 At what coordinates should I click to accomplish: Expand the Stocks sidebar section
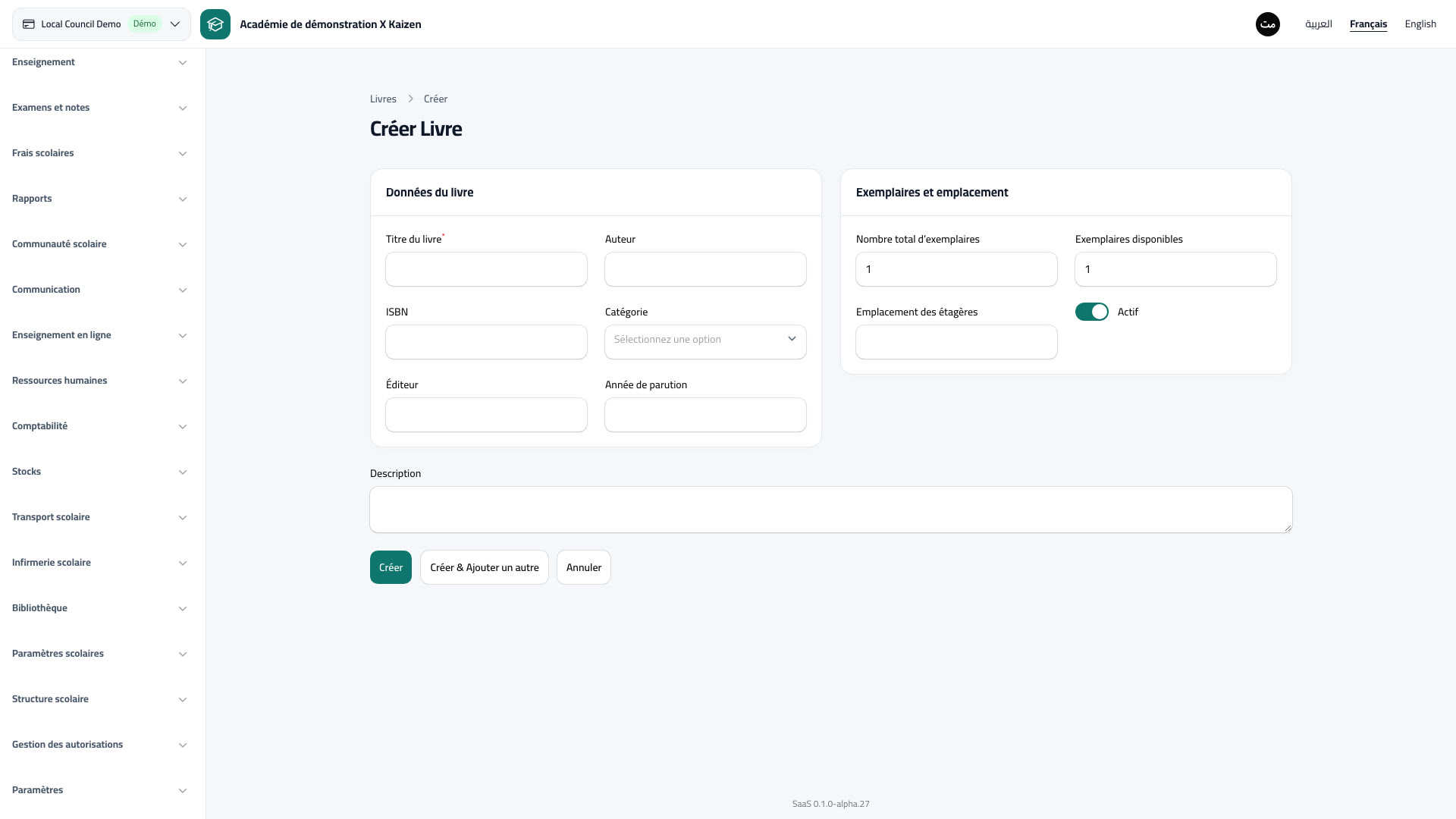pos(99,472)
